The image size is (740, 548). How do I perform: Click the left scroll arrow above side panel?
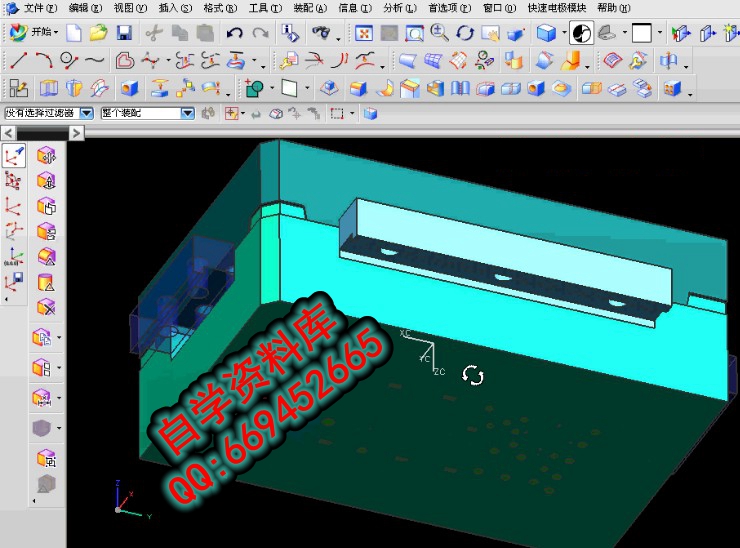pos(8,133)
